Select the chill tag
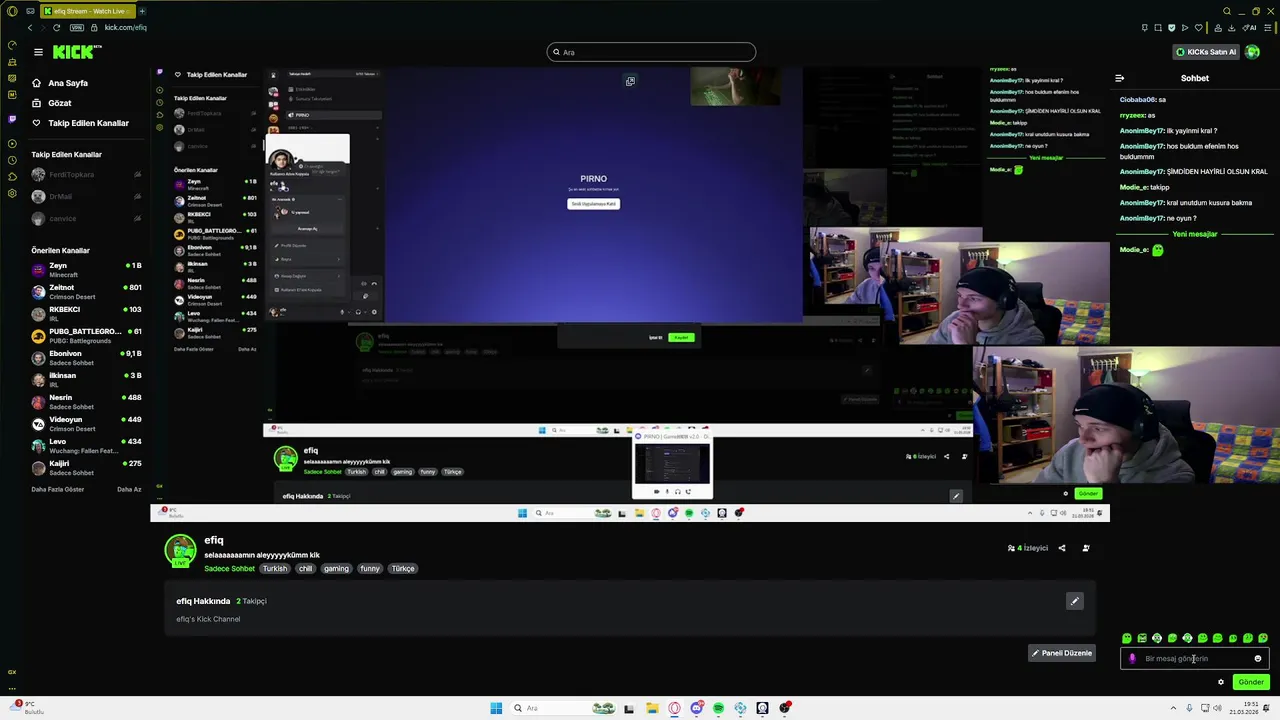 [305, 569]
